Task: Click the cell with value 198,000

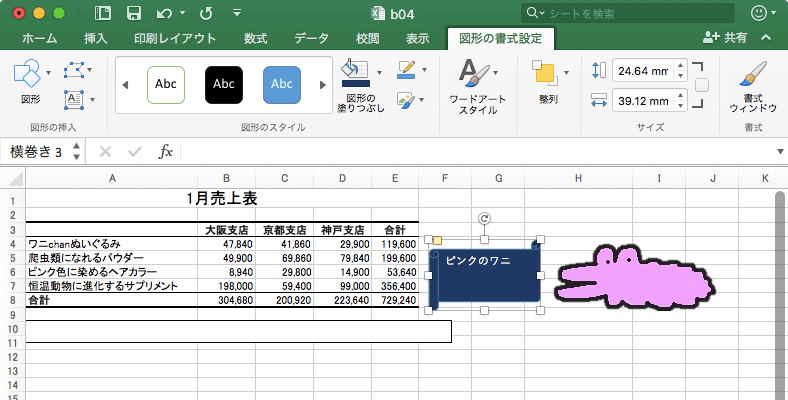Action: point(227,286)
